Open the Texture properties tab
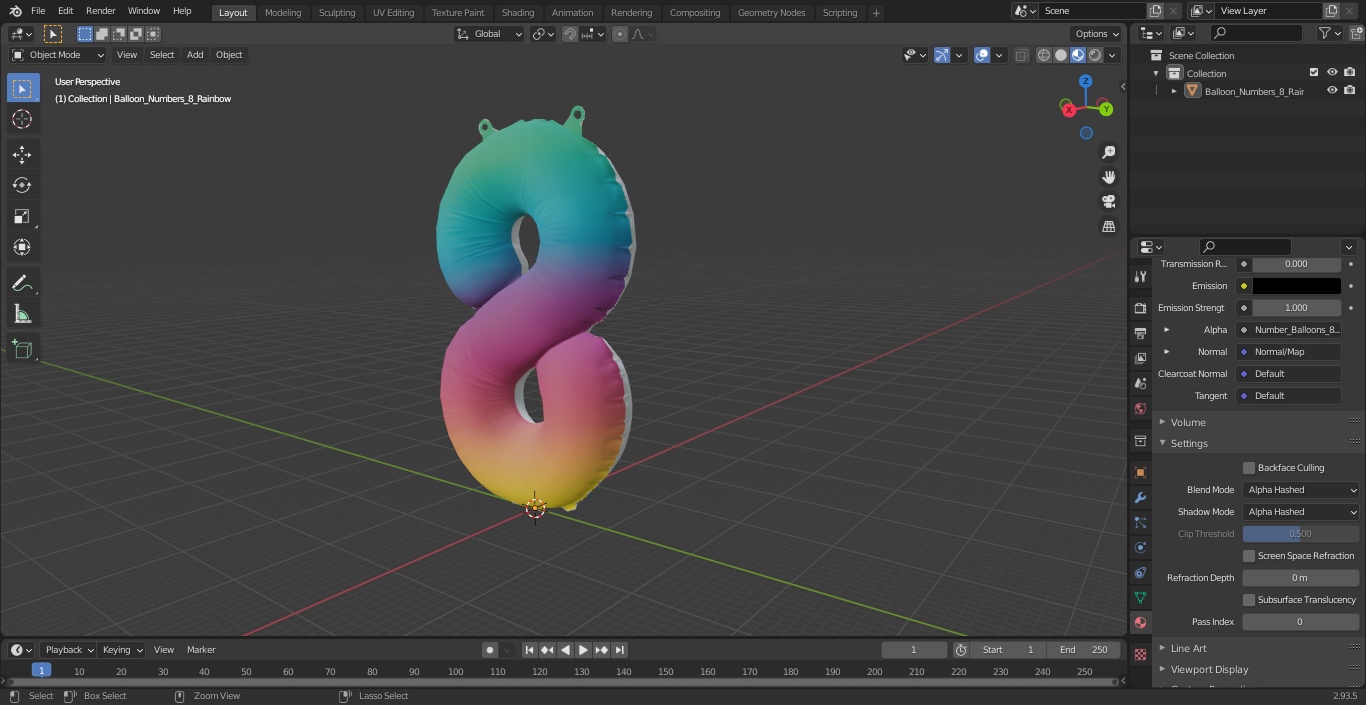The image size is (1366, 705). tap(1140, 654)
